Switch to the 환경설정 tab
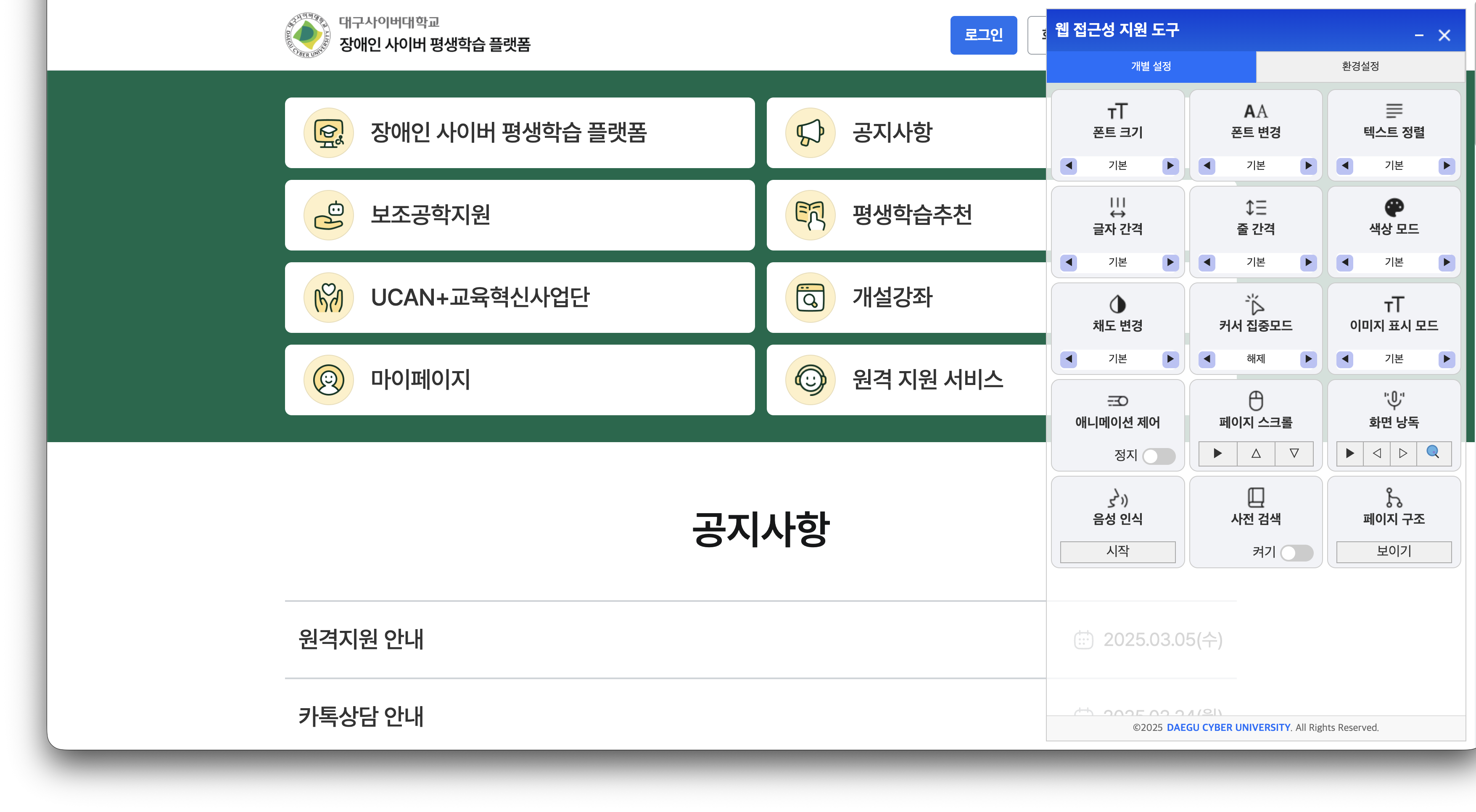Screen dimensions: 1476x812 [x=1359, y=66]
